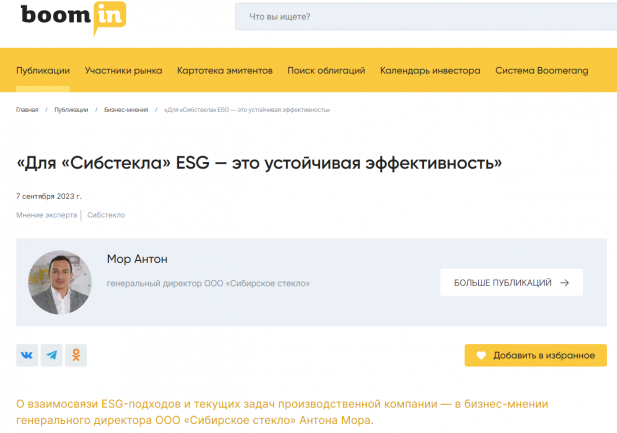Click the Мнение эксперта tag

tap(46, 215)
